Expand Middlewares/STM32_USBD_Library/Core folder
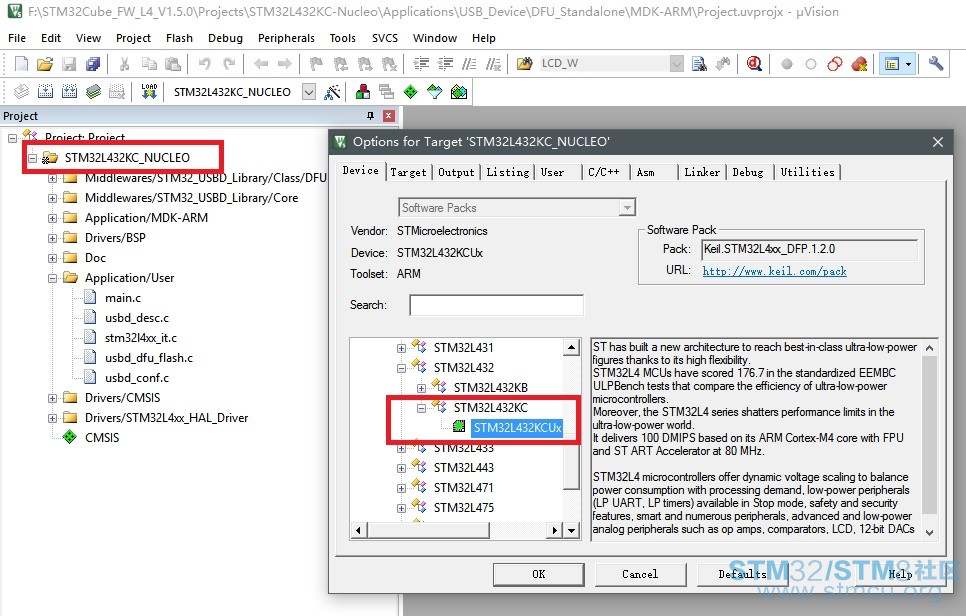The height and width of the screenshot is (616, 966). click(x=52, y=198)
